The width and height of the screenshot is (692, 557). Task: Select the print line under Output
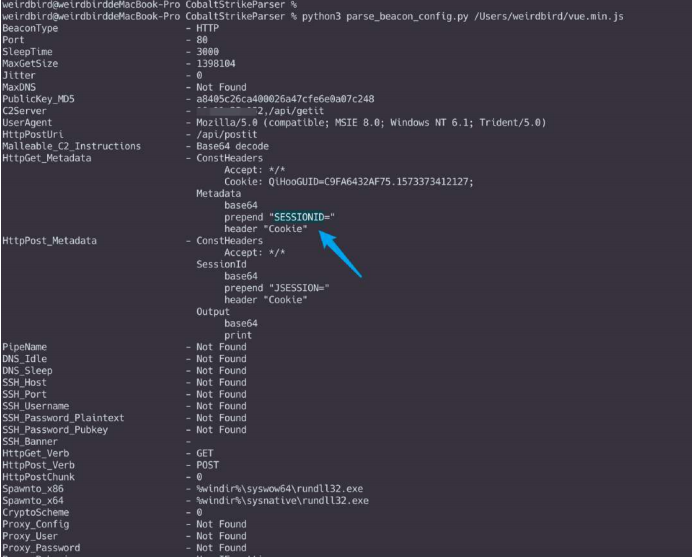pyautogui.click(x=238, y=335)
